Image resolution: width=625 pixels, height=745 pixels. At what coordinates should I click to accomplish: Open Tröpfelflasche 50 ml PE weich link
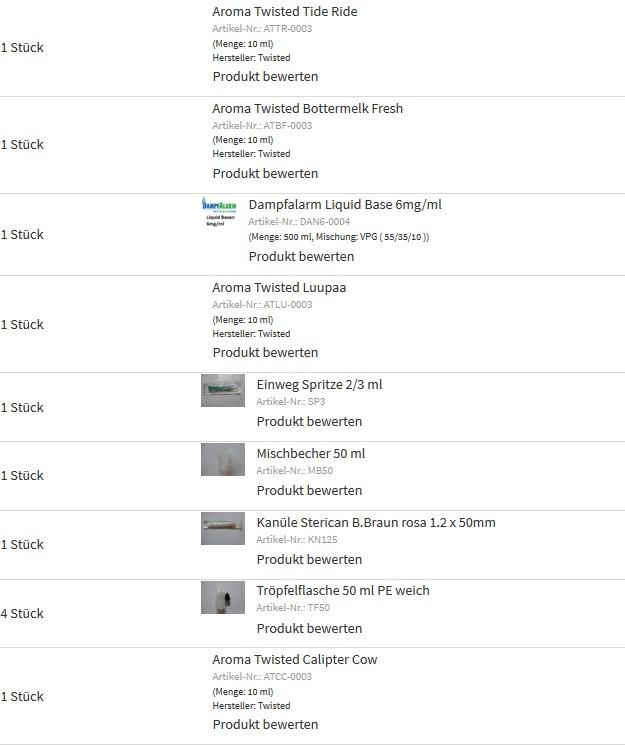(343, 590)
